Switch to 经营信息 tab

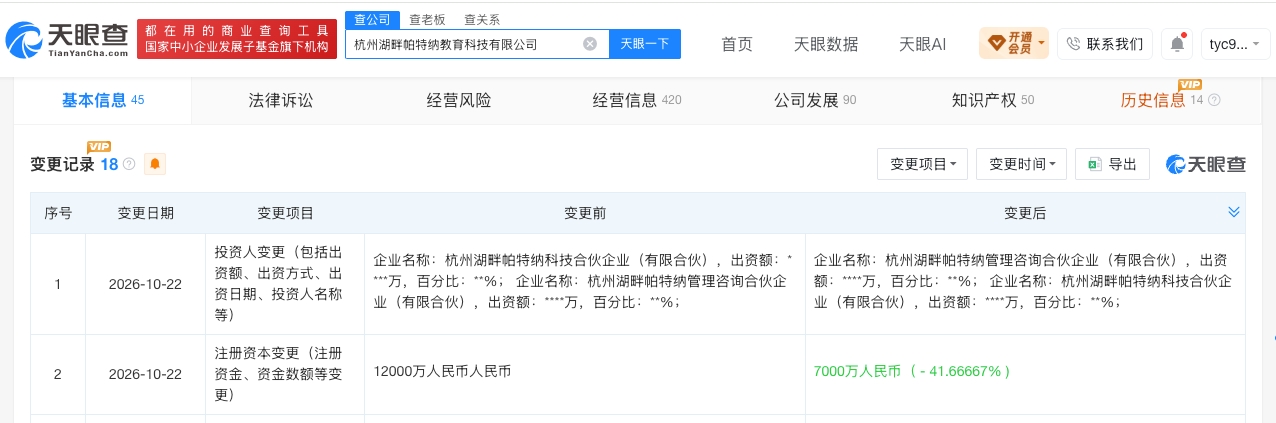[x=637, y=100]
